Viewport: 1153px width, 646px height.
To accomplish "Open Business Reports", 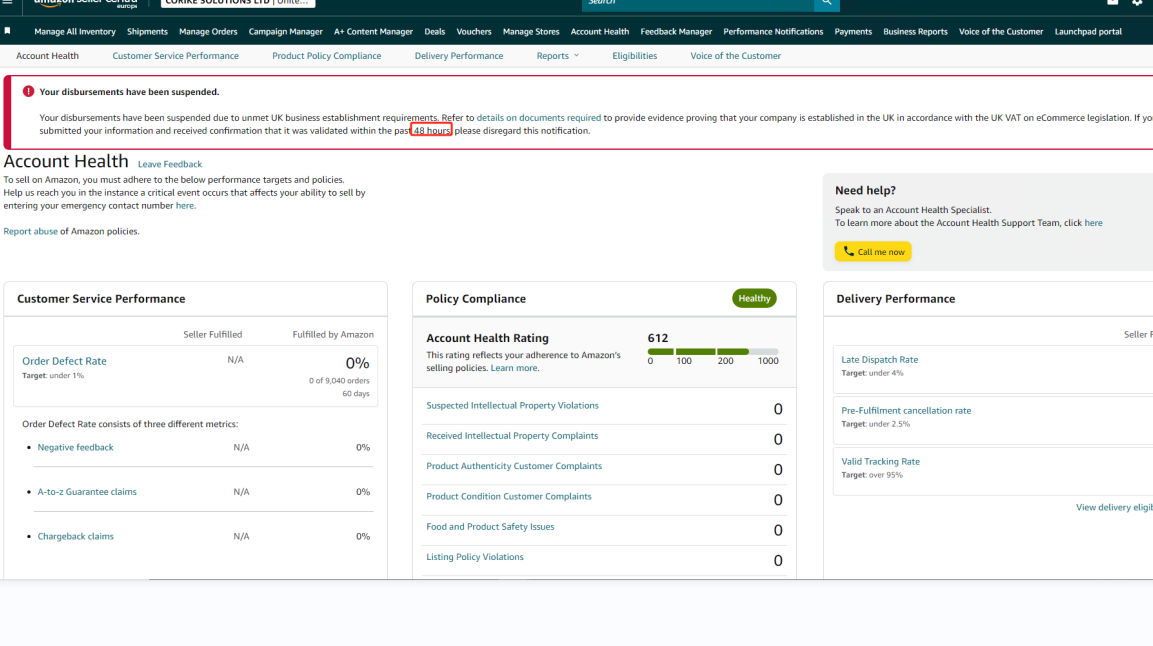I will coord(915,32).
